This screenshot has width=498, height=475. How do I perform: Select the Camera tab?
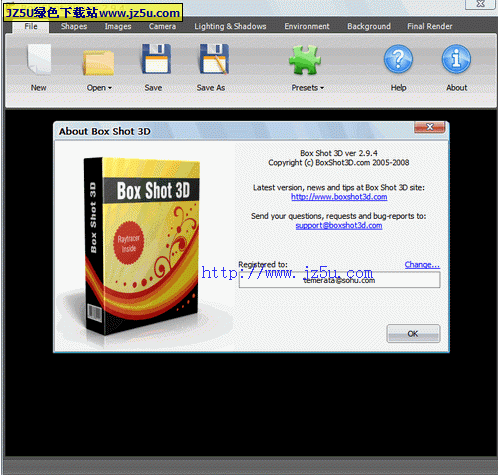(x=162, y=26)
